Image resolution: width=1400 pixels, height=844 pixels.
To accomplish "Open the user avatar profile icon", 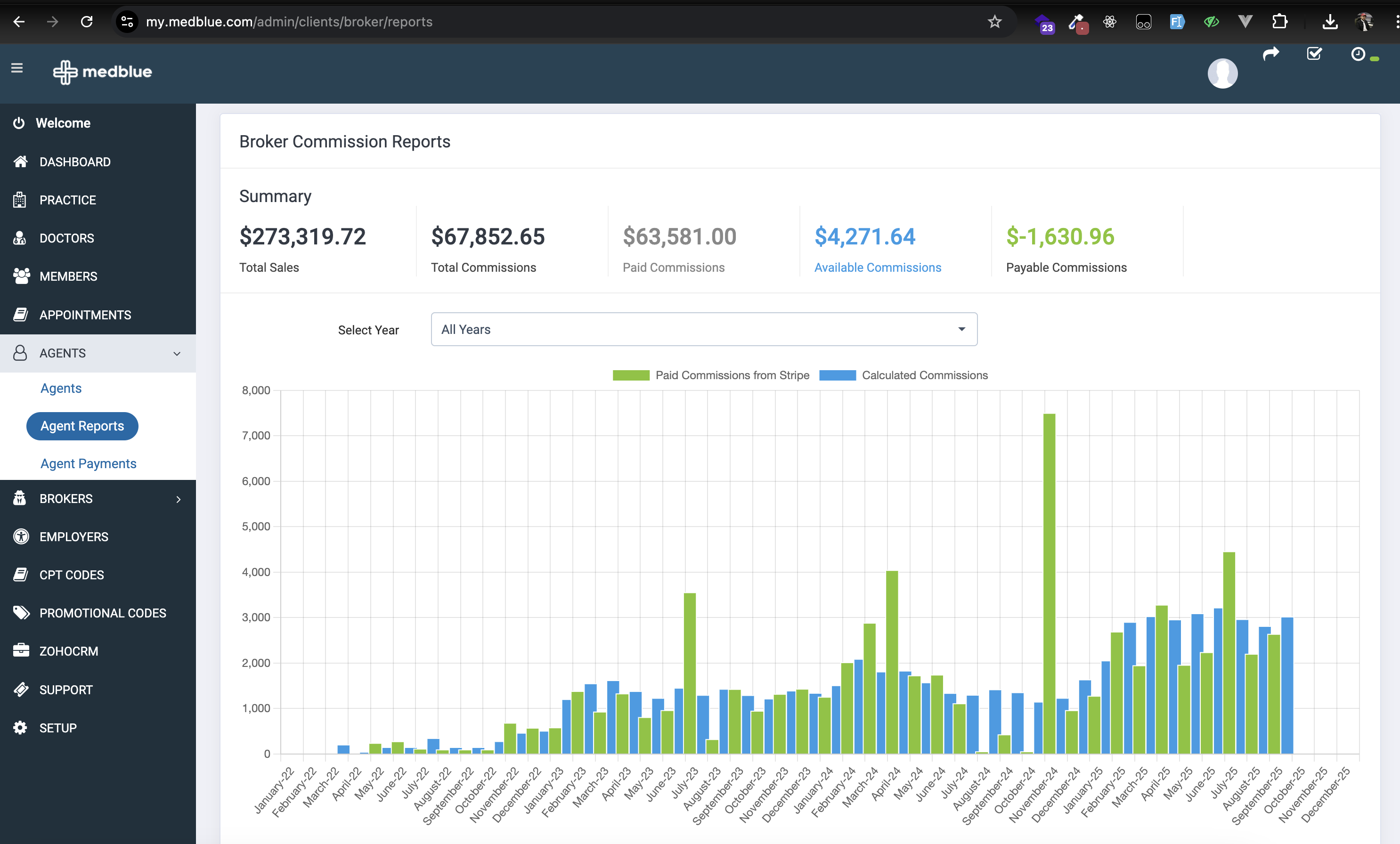I will pyautogui.click(x=1223, y=73).
